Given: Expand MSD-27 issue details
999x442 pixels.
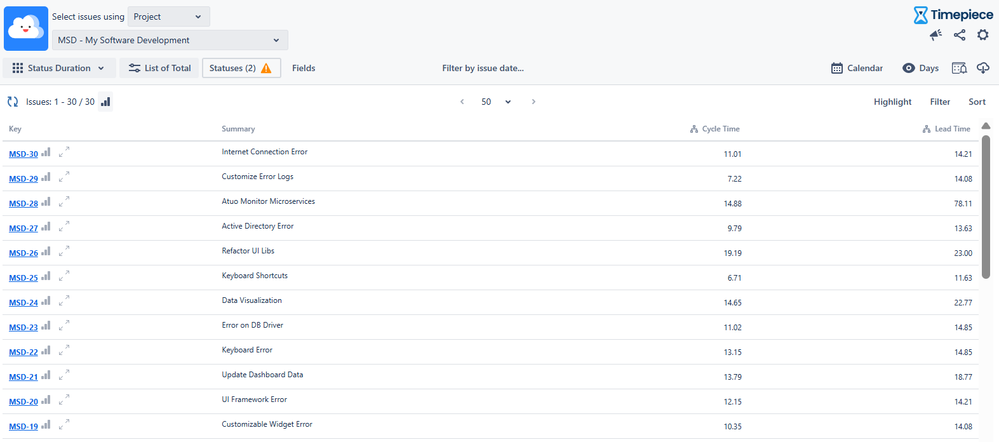Looking at the screenshot, I should [x=64, y=227].
